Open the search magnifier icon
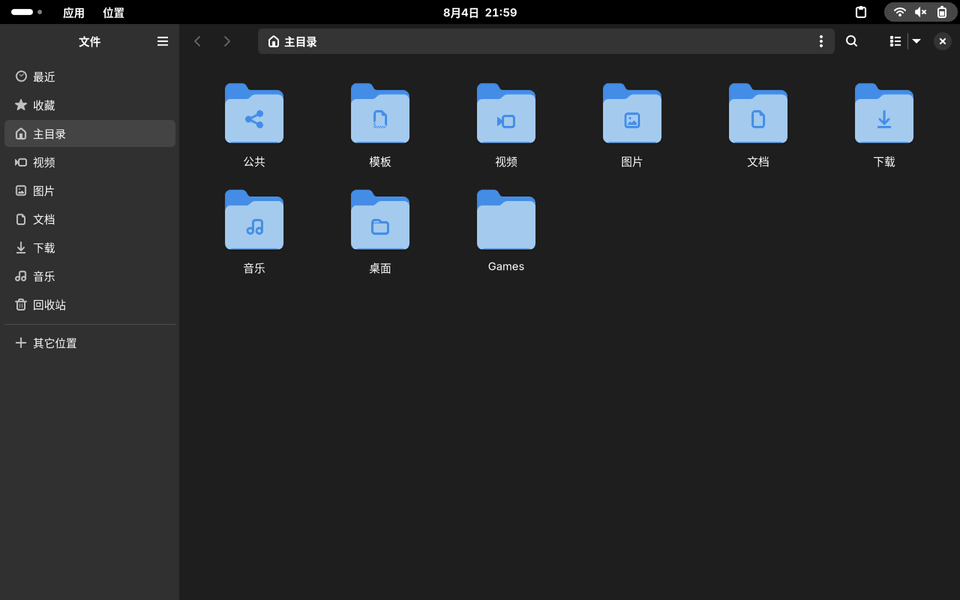960x600 pixels. point(851,41)
